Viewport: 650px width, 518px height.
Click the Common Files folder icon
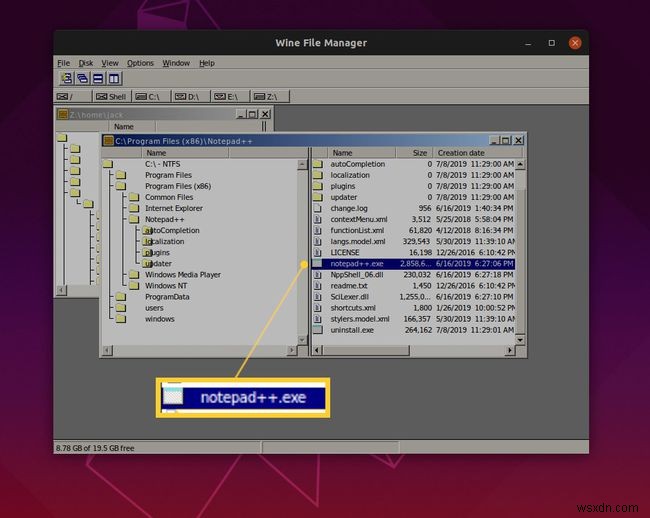pos(134,197)
